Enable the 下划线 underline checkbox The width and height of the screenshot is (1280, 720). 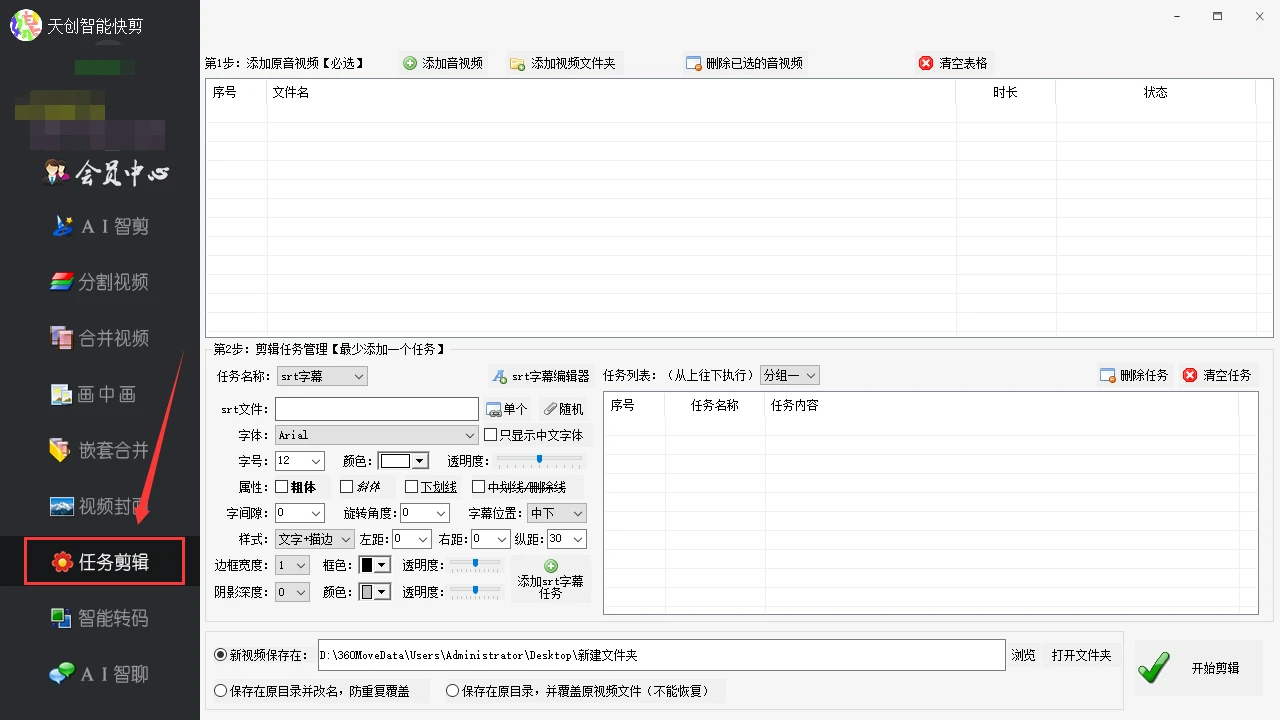411,487
